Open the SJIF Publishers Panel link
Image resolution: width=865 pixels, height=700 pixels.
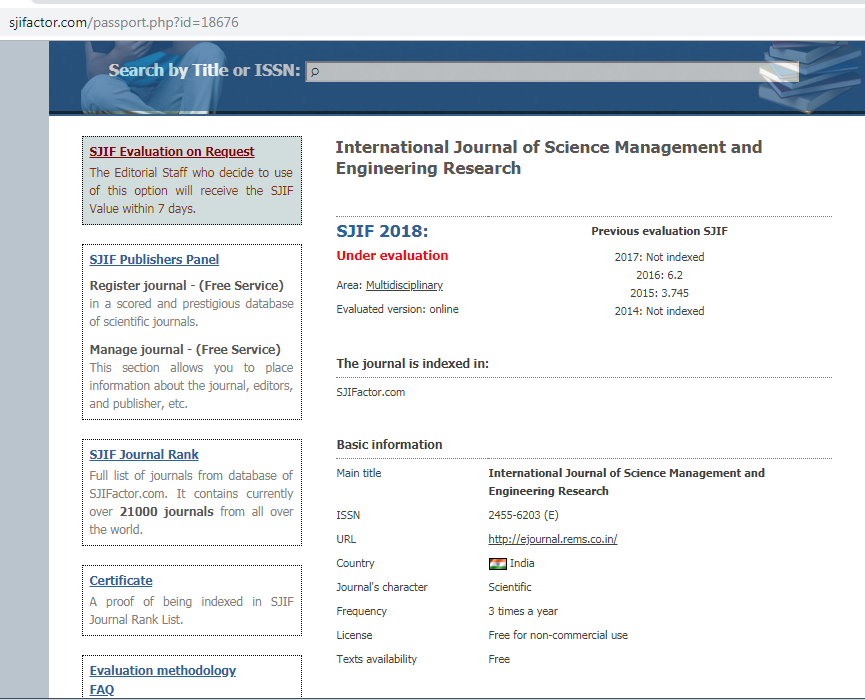pyautogui.click(x=154, y=260)
